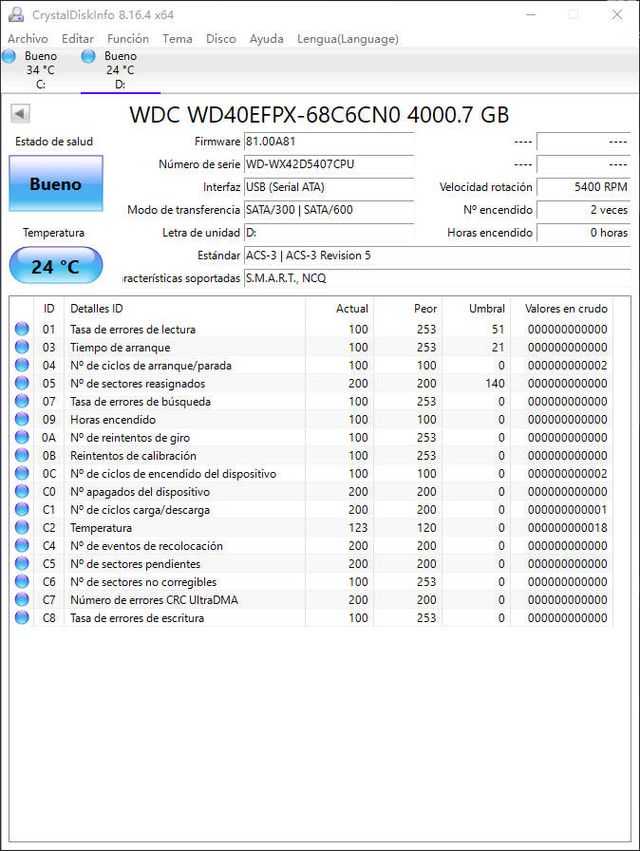This screenshot has height=851, width=640.
Task: Click raw value 000000000018 in C2 Temperatura row
Action: click(x=567, y=528)
